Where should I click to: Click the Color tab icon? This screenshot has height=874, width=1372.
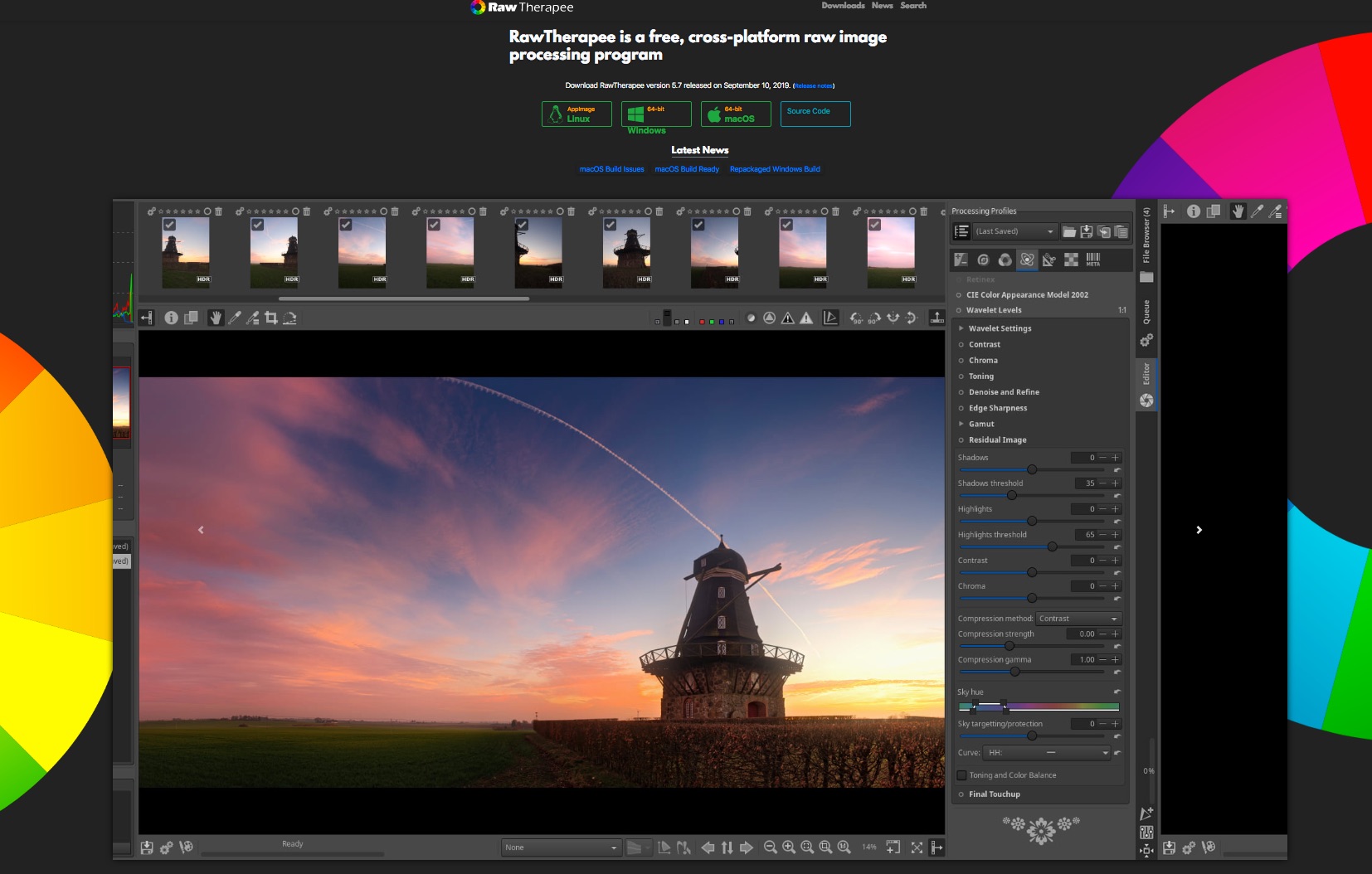pyautogui.click(x=1005, y=260)
